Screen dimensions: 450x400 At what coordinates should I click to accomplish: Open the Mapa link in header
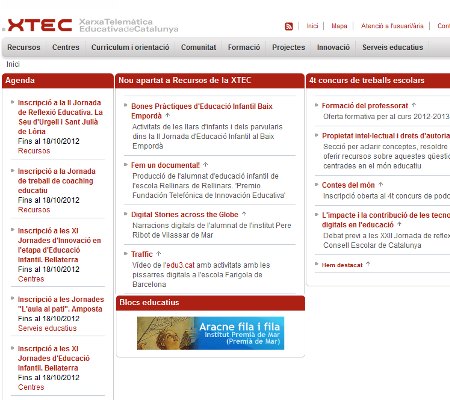coord(339,26)
